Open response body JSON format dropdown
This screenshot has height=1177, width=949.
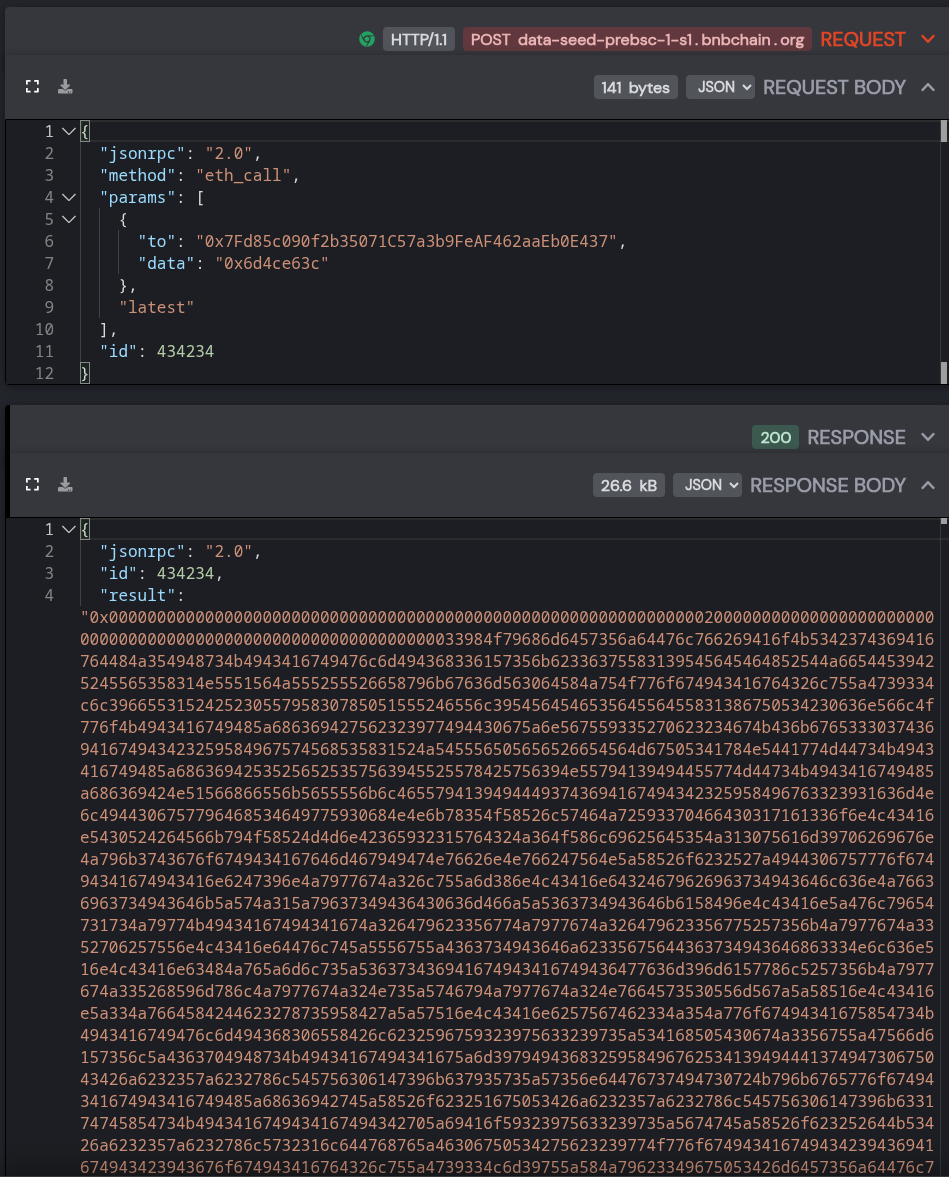coord(707,485)
